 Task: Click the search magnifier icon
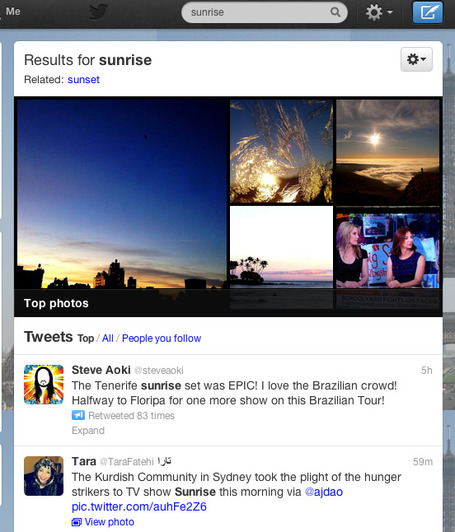point(335,12)
